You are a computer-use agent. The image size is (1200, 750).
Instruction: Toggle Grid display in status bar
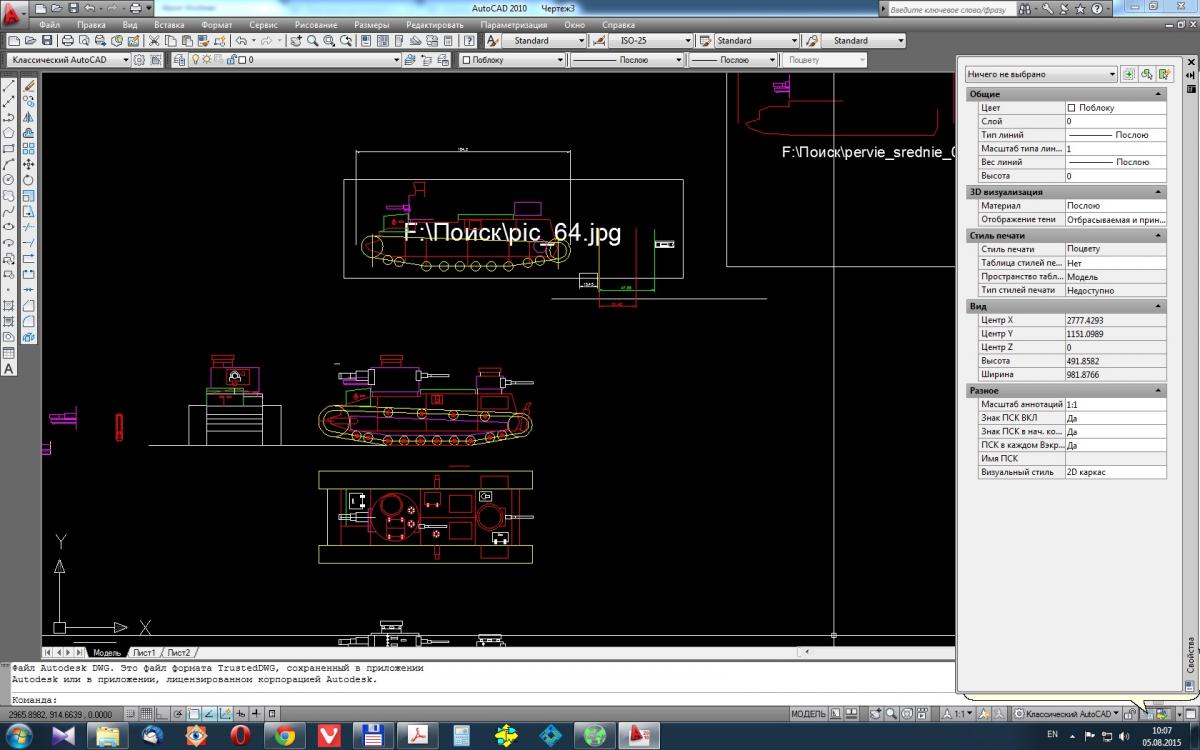click(x=147, y=714)
